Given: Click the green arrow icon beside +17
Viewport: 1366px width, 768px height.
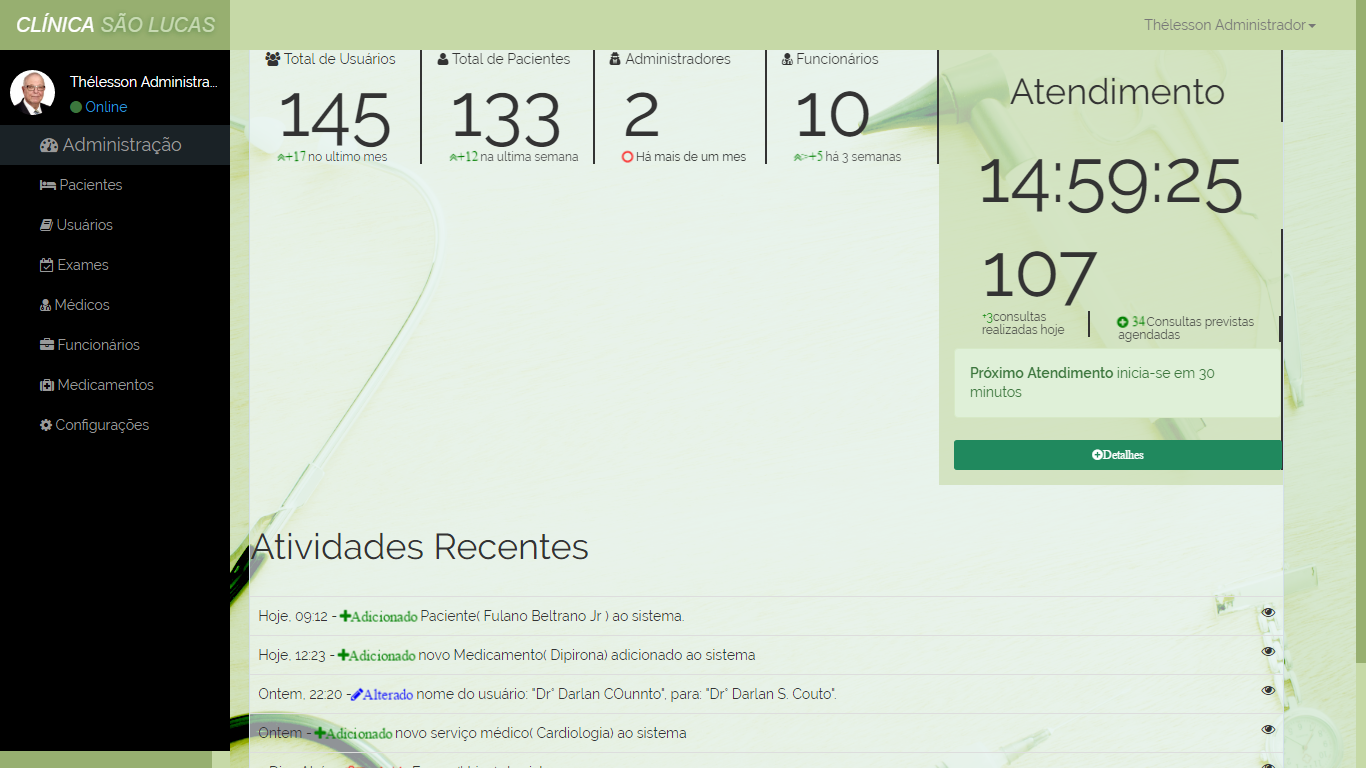Looking at the screenshot, I should click(282, 157).
